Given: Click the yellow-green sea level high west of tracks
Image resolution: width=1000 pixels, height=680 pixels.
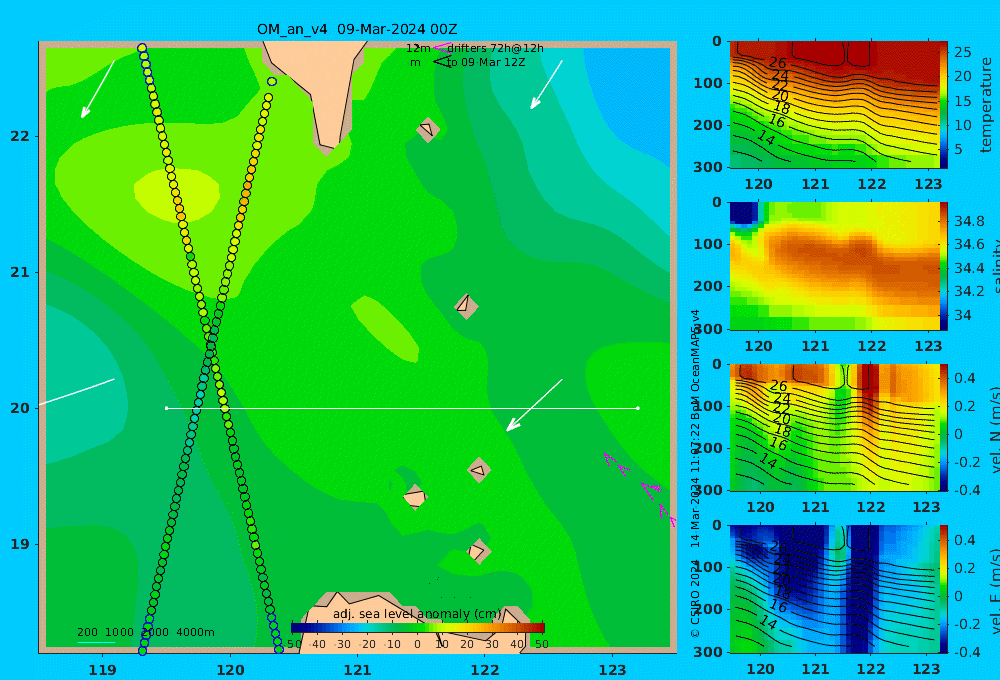Looking at the screenshot, I should [x=177, y=193].
